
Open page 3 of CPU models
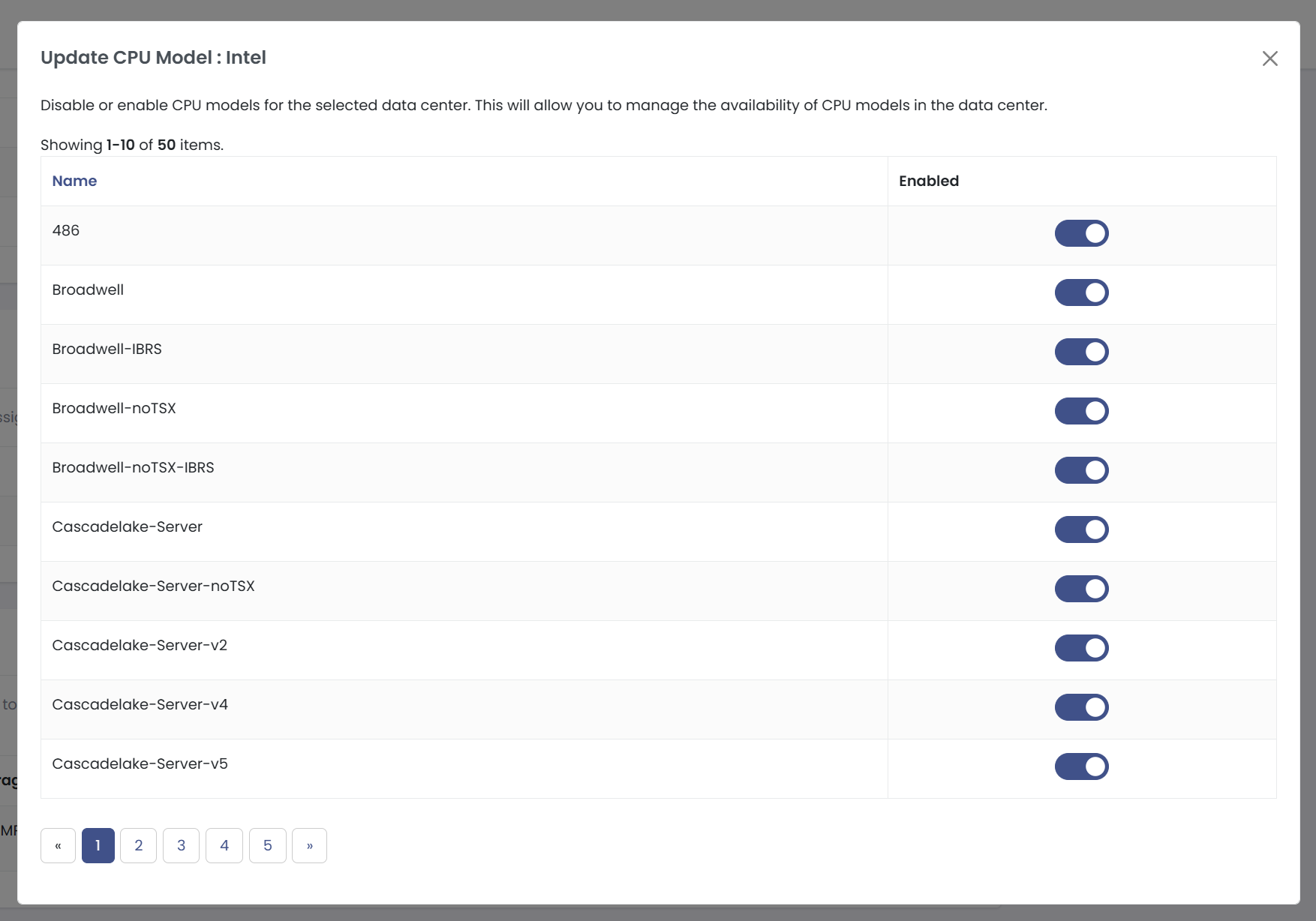pos(181,845)
